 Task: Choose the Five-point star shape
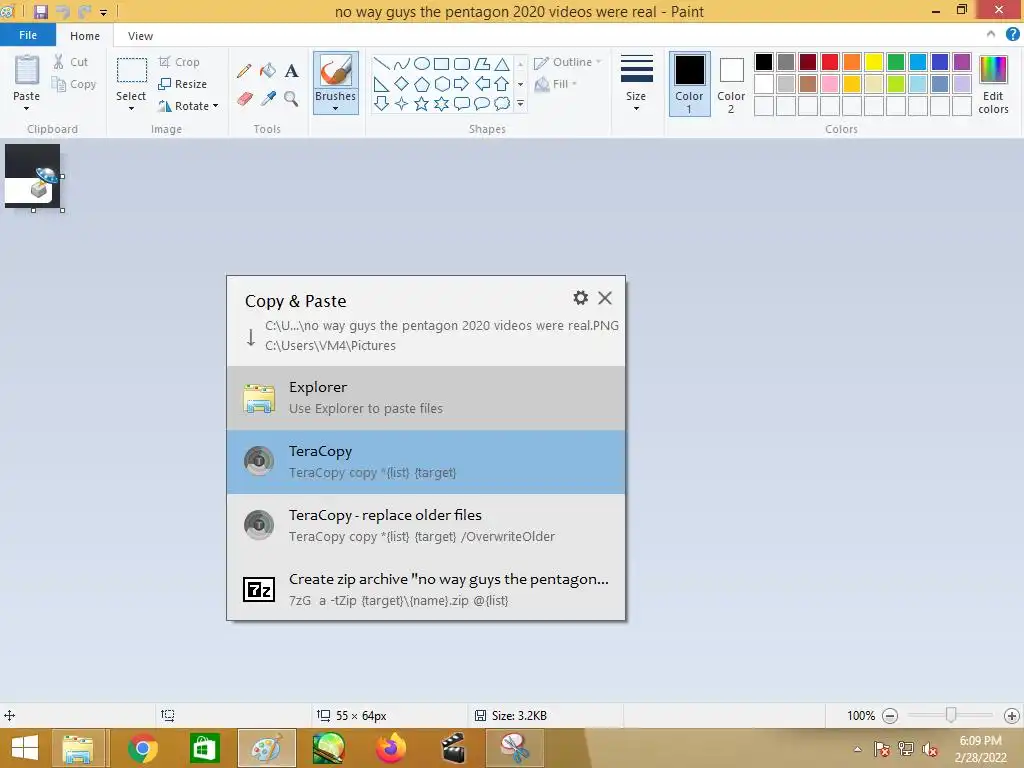(x=422, y=103)
